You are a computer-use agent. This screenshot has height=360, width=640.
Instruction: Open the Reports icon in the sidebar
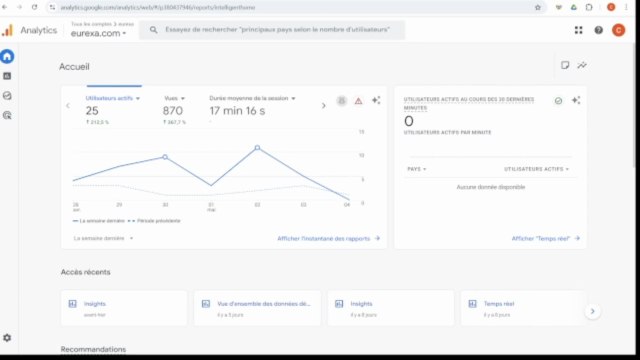[7, 76]
